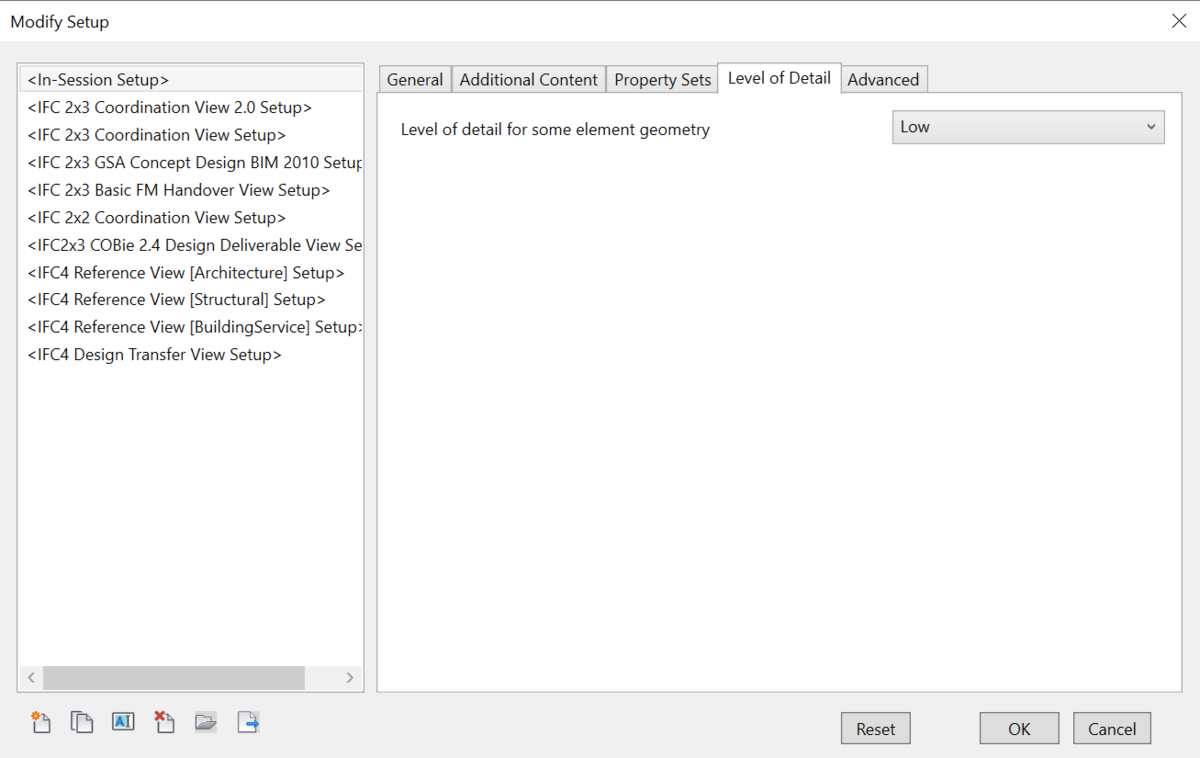
Task: Click the setup list's right scroll arrow
Action: [349, 678]
